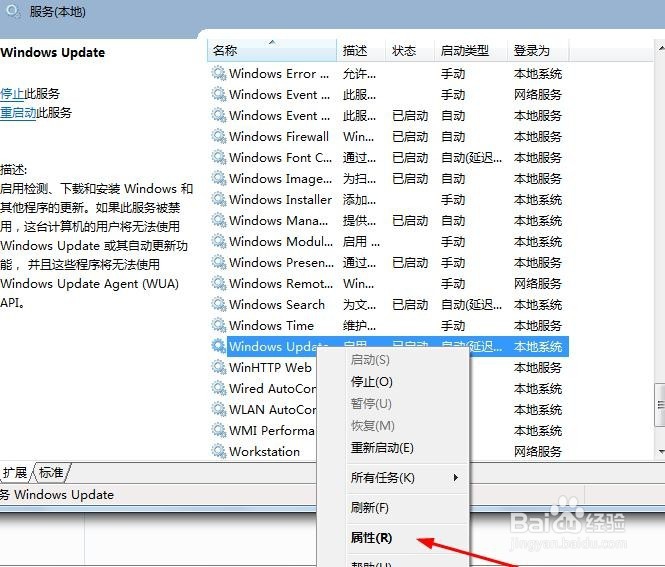Sort by the 状态 column header
The width and height of the screenshot is (665, 567).
pyautogui.click(x=410, y=51)
